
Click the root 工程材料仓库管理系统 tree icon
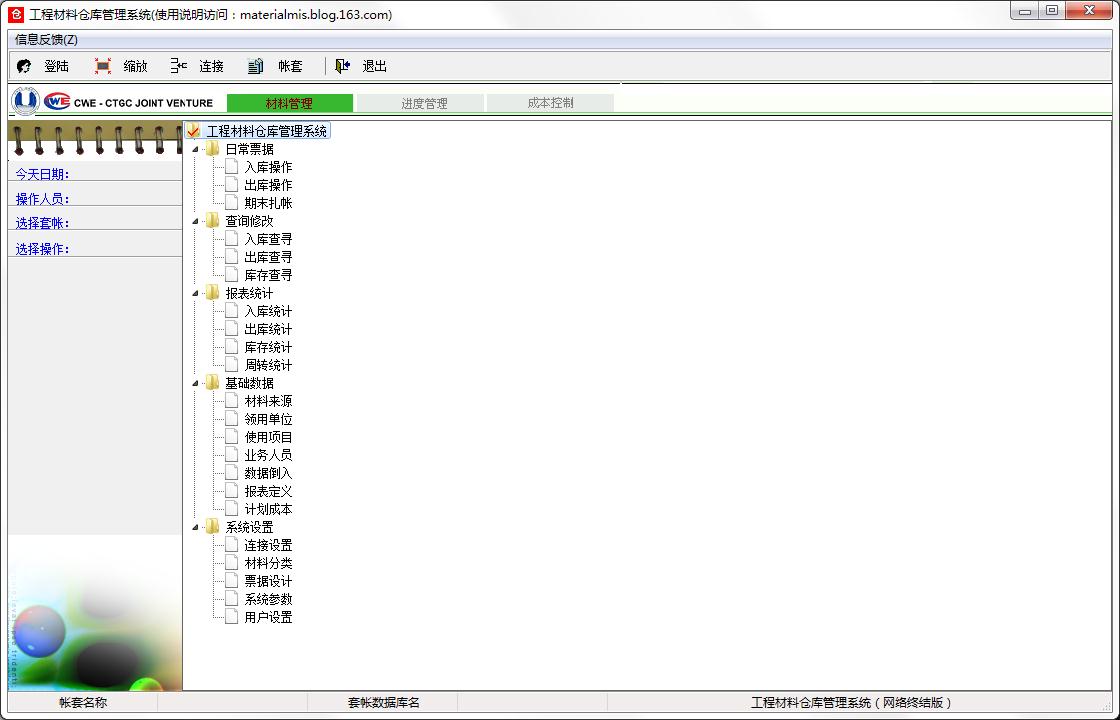[x=193, y=131]
